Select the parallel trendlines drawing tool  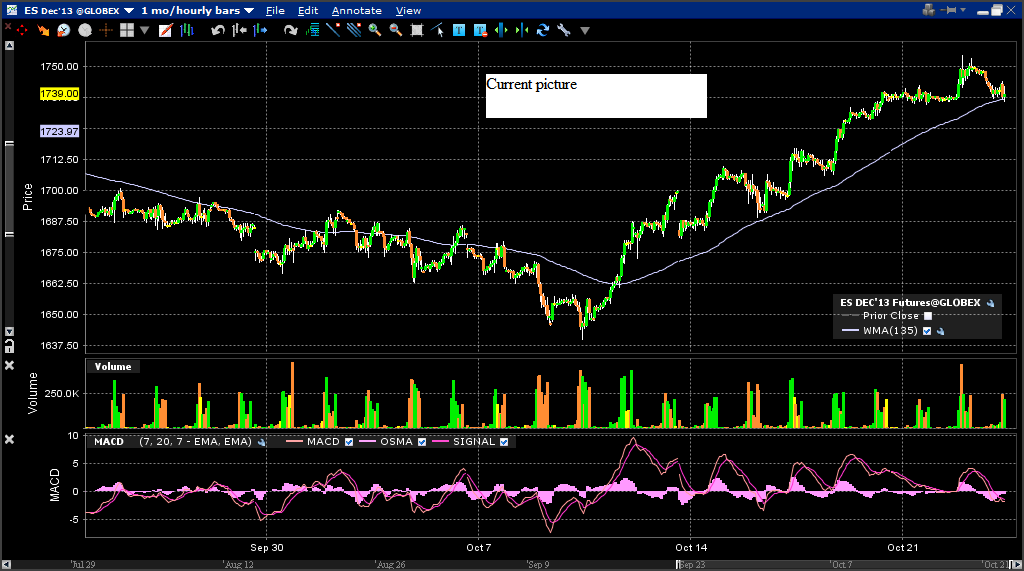click(354, 30)
